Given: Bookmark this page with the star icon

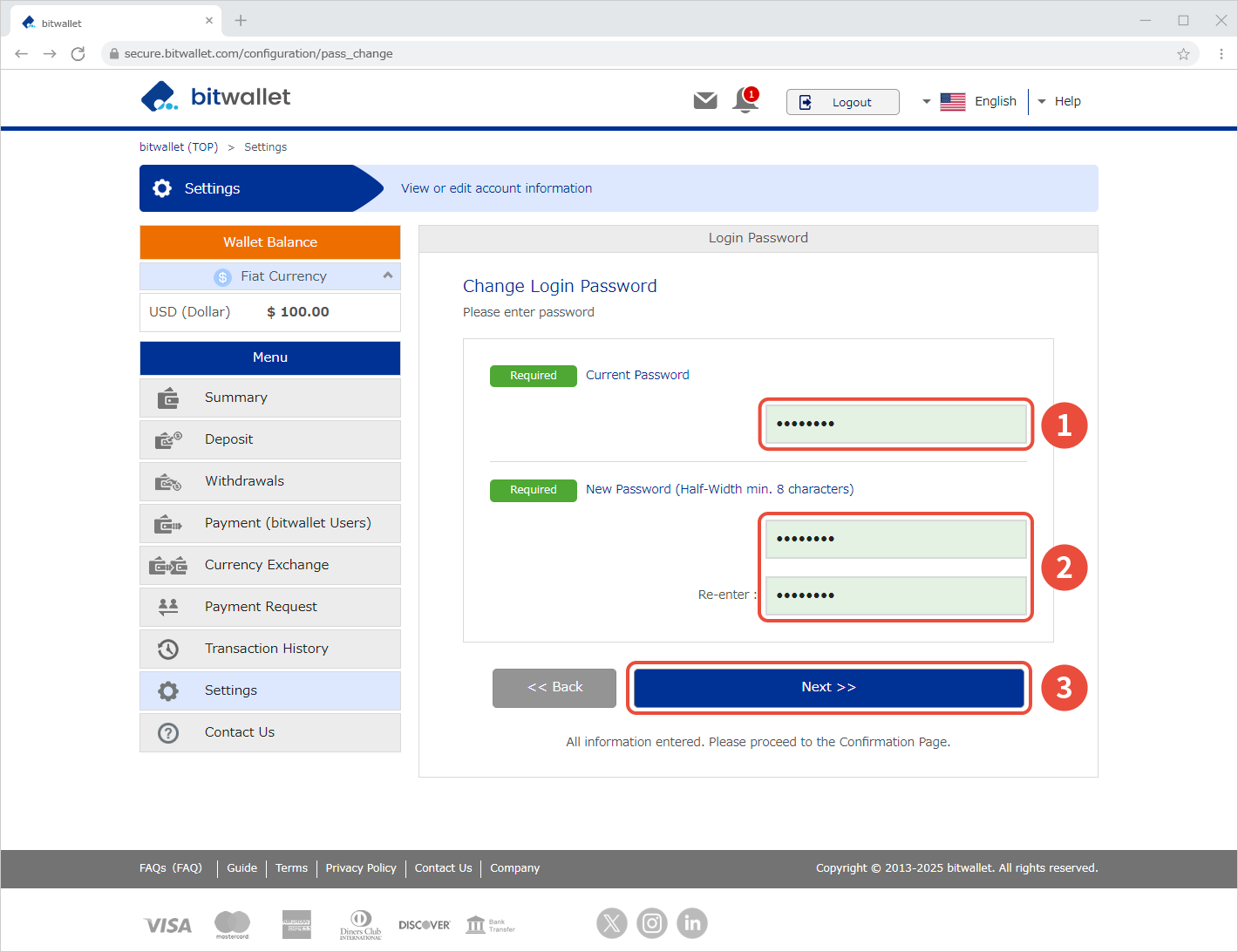Looking at the screenshot, I should (1183, 54).
